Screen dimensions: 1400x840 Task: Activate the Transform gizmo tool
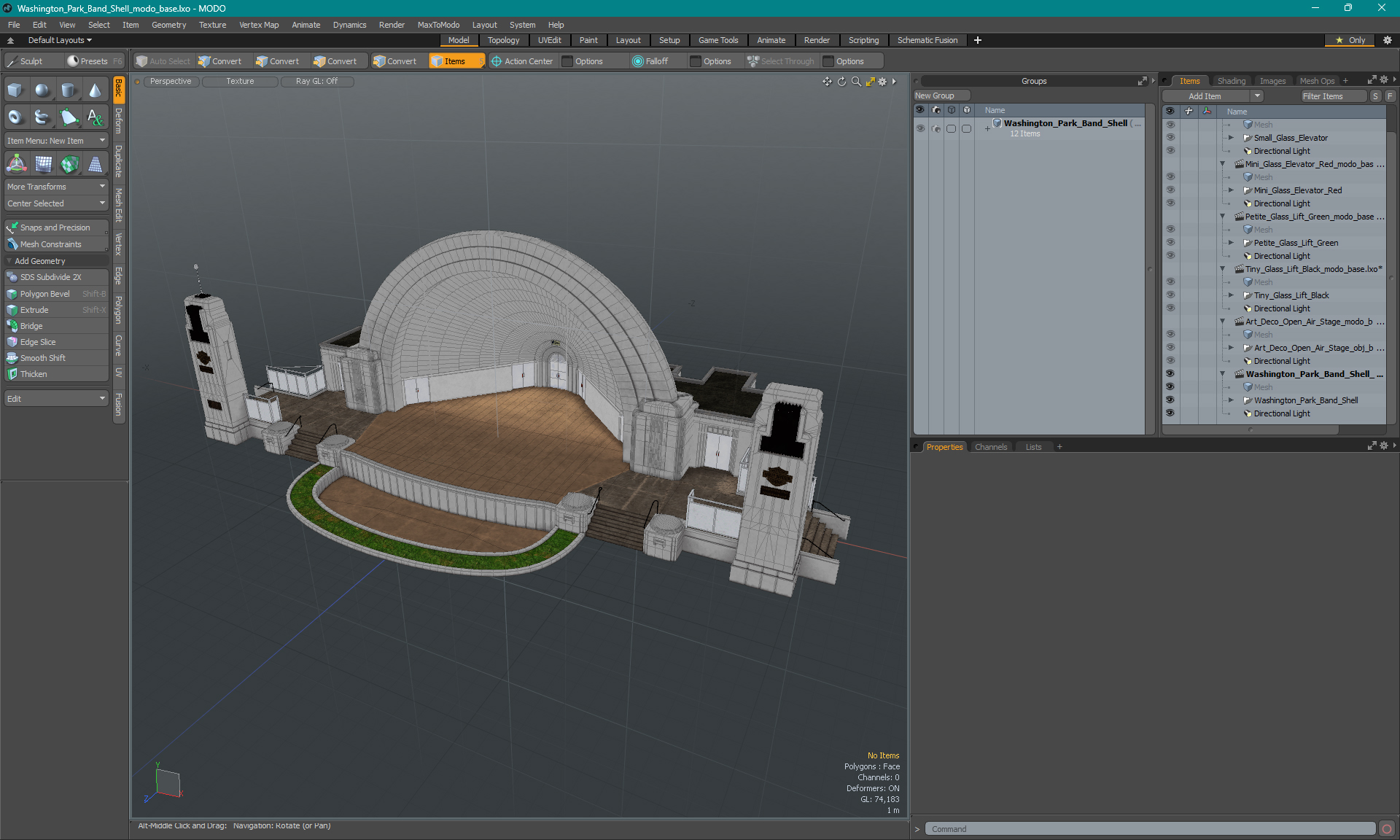coord(16,165)
